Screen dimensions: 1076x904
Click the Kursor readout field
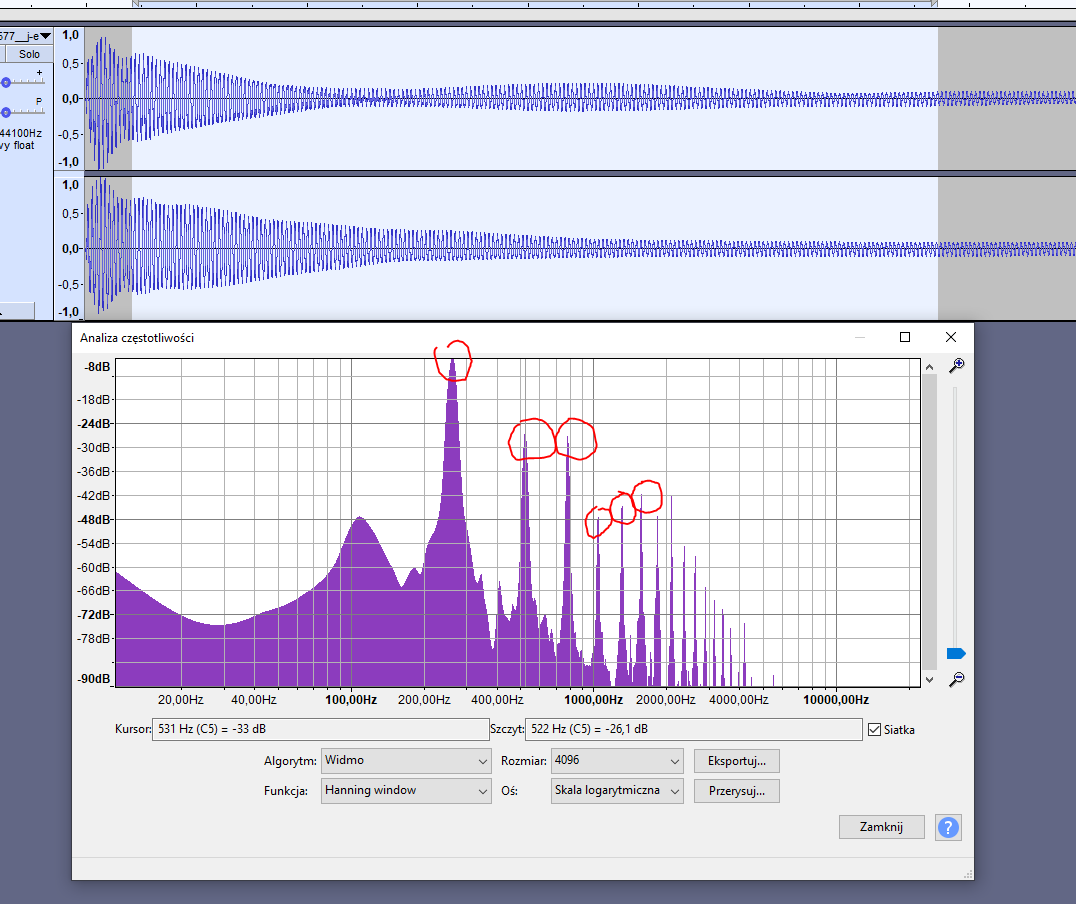tap(320, 729)
